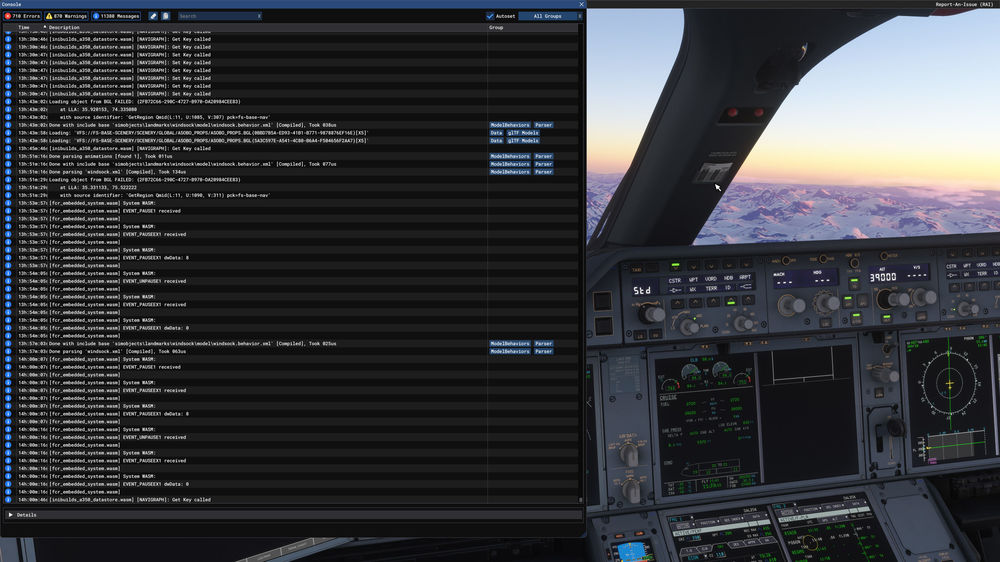Toggle the 710 Errors filter

(x=22, y=16)
